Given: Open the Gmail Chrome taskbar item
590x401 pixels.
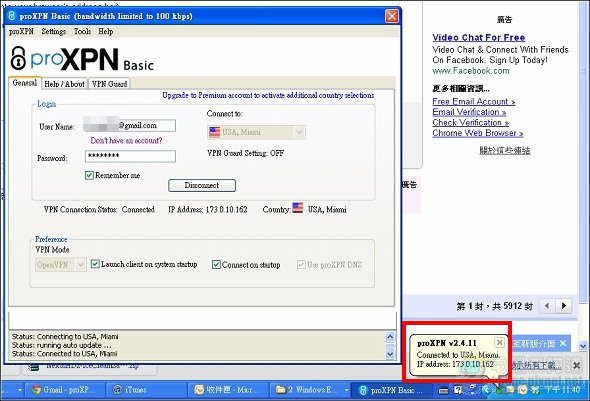Looking at the screenshot, I should (64, 390).
